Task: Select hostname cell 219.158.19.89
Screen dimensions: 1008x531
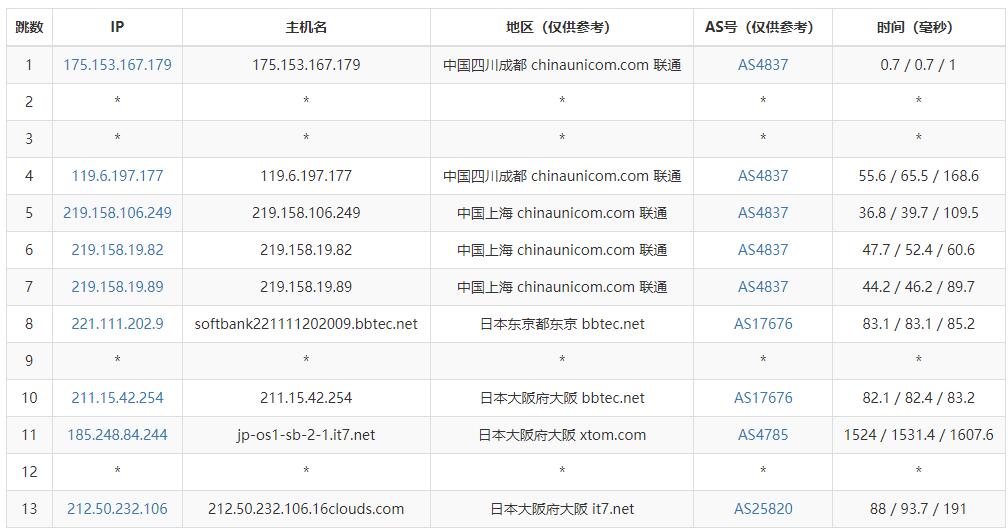Action: 306,287
